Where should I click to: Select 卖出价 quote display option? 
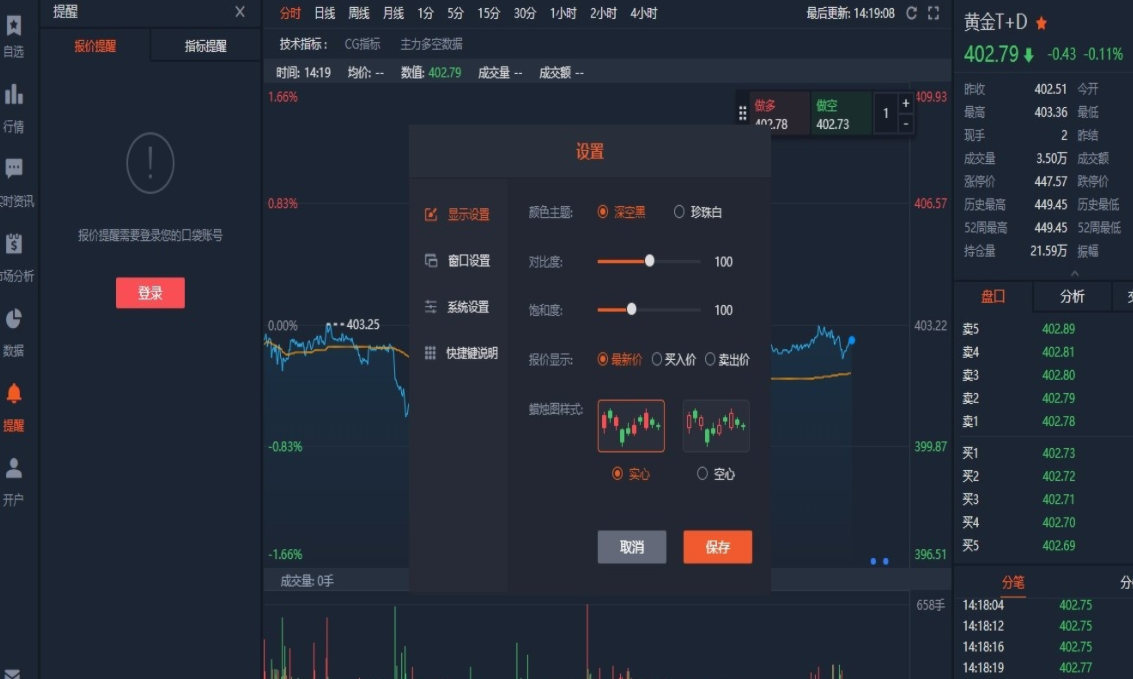pos(727,360)
